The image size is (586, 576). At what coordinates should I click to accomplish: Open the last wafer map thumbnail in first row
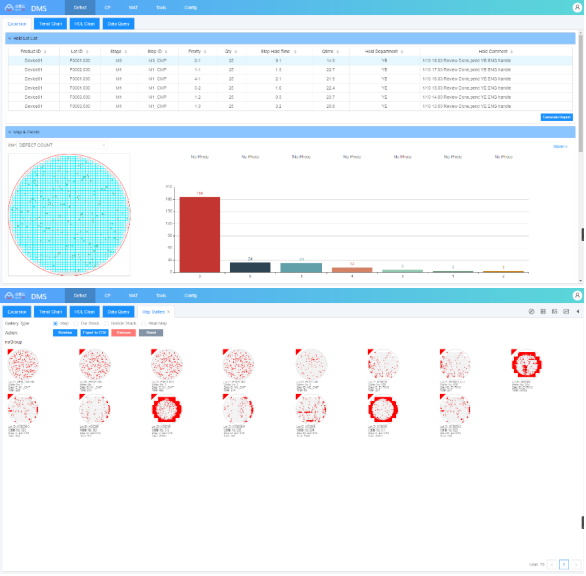pos(527,364)
